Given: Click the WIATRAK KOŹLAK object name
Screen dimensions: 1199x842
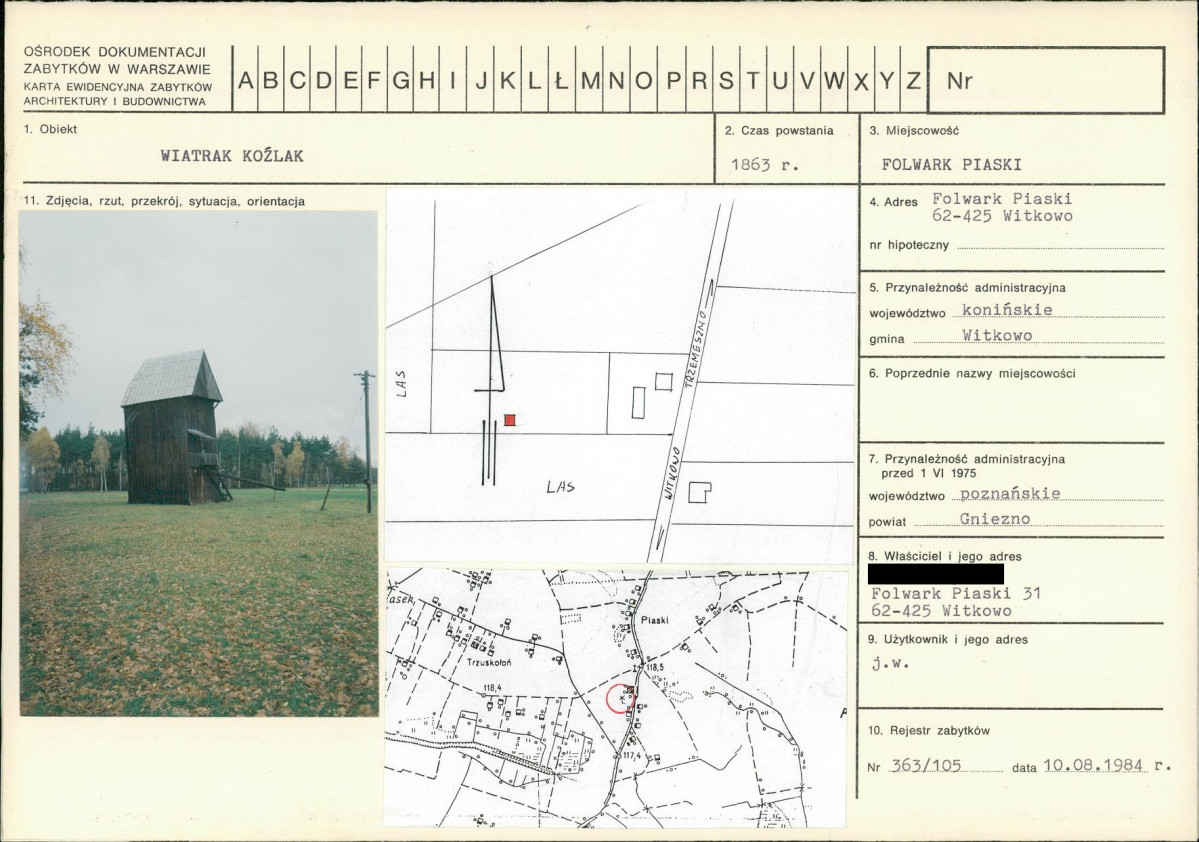Looking at the screenshot, I should (x=232, y=156).
